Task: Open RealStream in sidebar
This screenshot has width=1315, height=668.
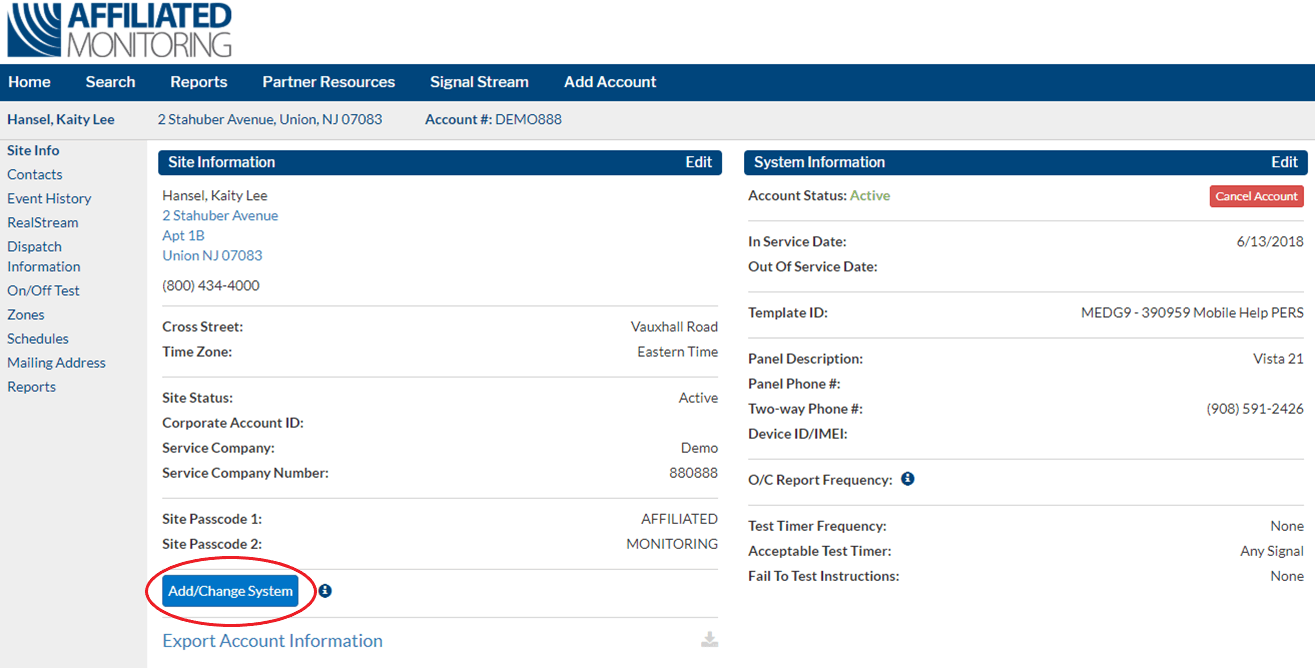Action: tap(43, 222)
